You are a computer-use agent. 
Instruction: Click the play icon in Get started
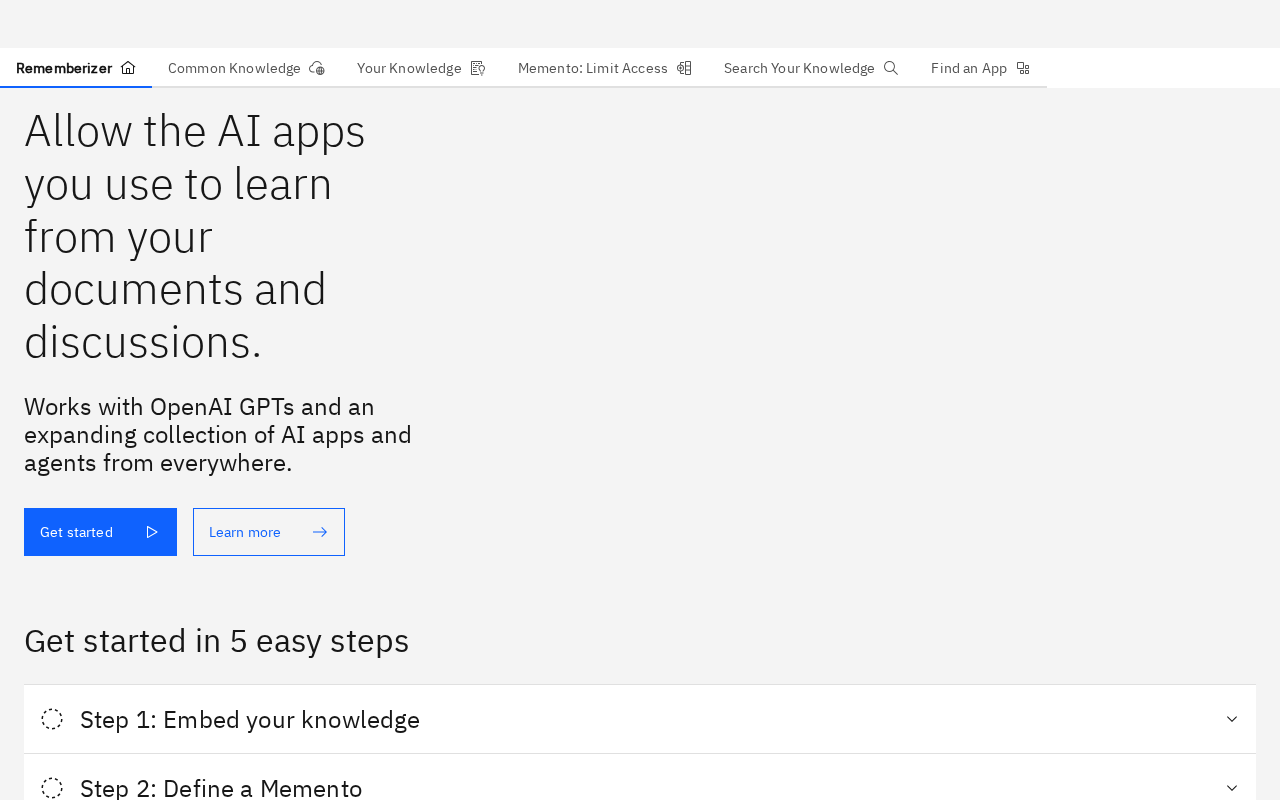152,532
